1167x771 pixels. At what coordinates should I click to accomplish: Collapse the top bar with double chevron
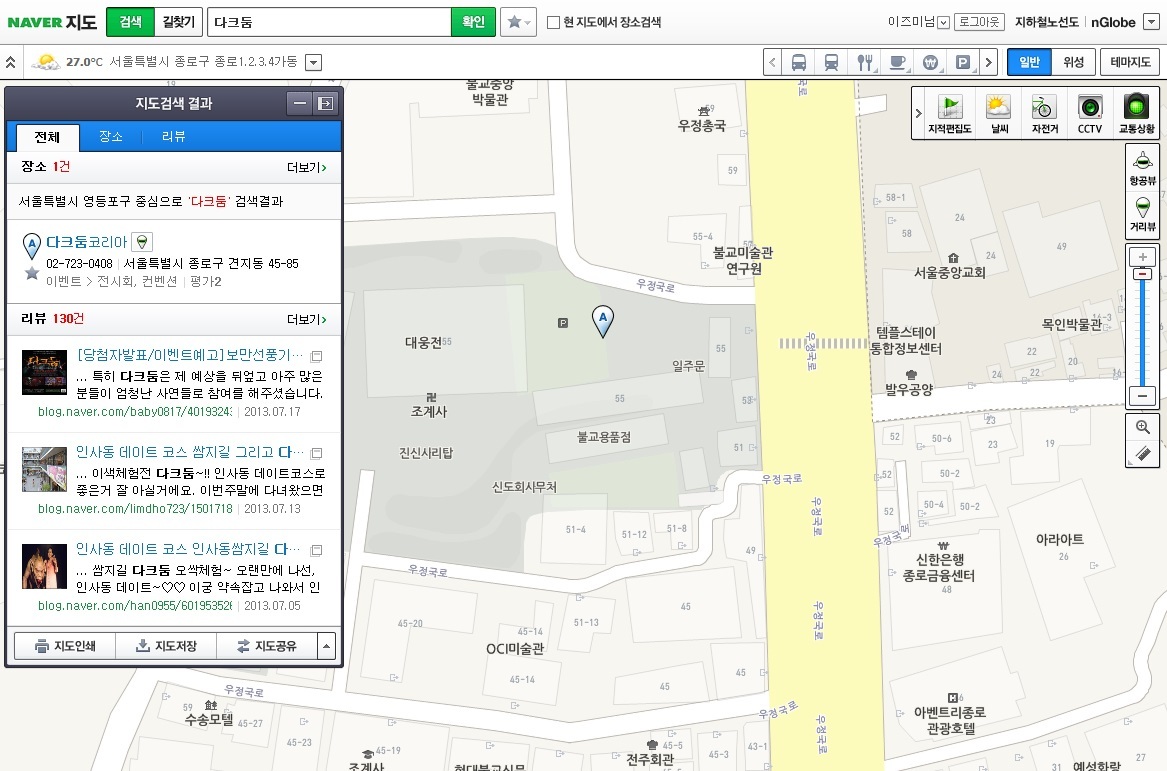tap(10, 63)
